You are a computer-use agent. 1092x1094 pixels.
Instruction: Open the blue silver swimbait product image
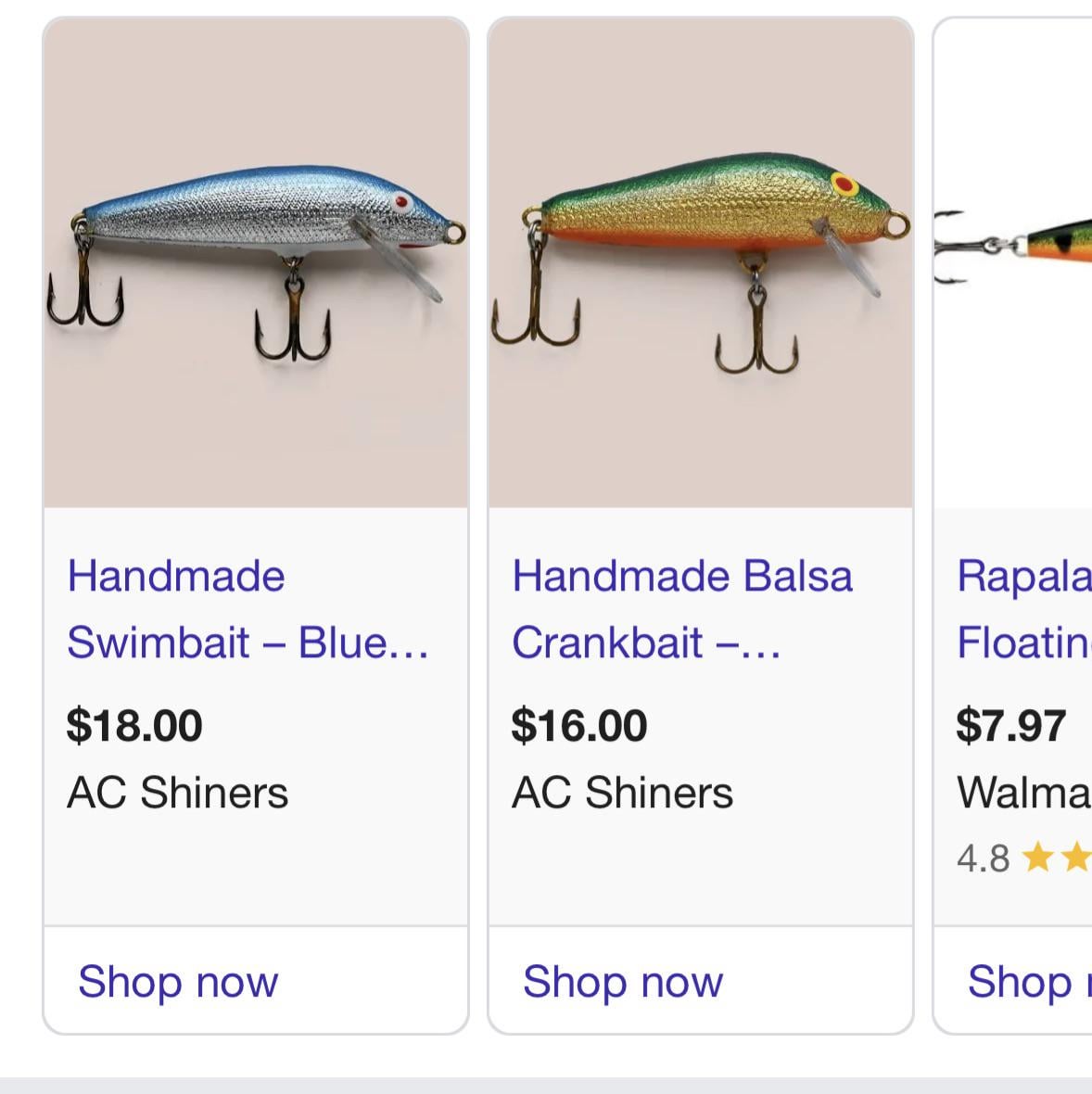pyautogui.click(x=256, y=262)
